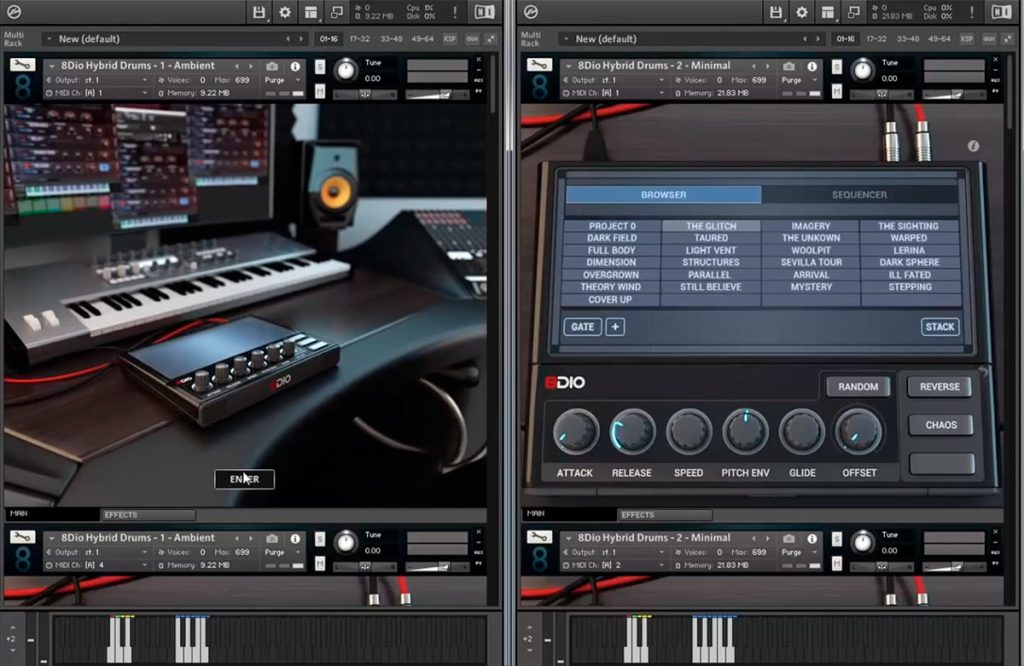Open the MIDI Ch dropdown of the top Ambient instrument
The height and width of the screenshot is (666, 1024).
[97, 93]
